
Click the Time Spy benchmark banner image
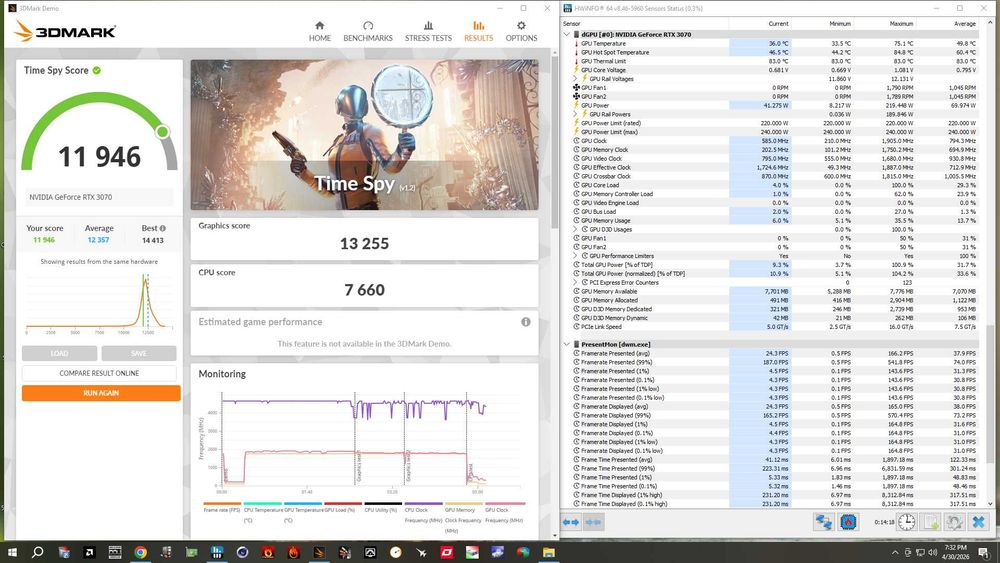coord(364,135)
